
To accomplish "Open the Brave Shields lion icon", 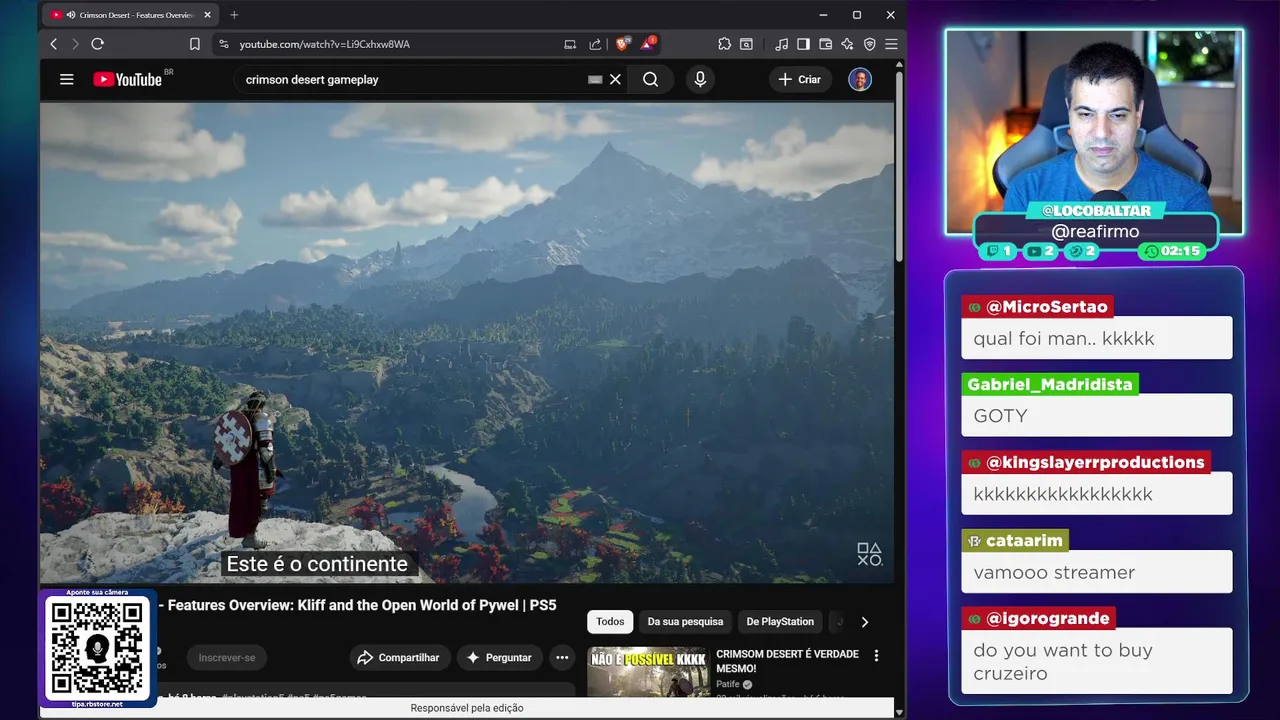I will pos(622,44).
